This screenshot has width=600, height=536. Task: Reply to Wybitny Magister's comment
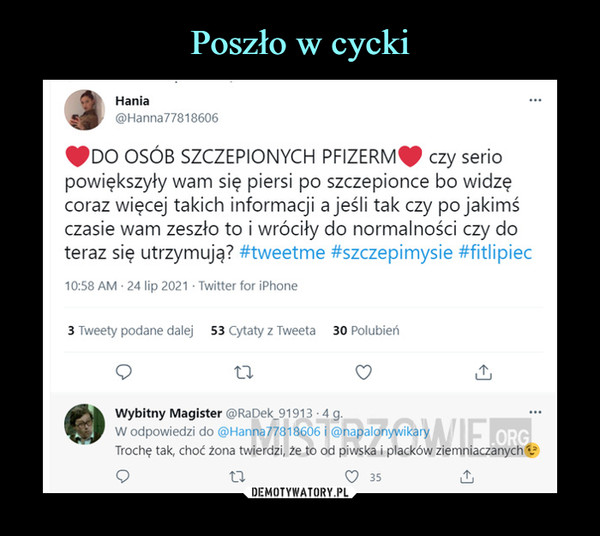[122, 477]
